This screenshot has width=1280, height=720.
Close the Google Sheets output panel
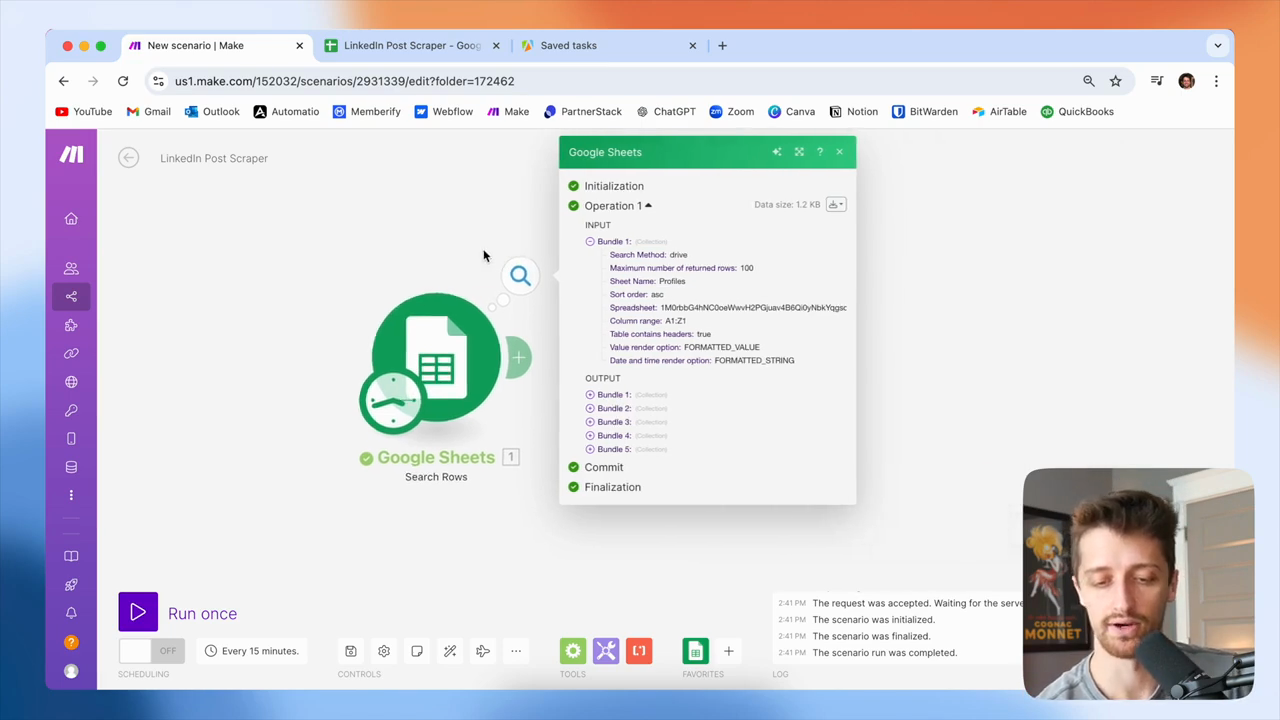(x=840, y=152)
